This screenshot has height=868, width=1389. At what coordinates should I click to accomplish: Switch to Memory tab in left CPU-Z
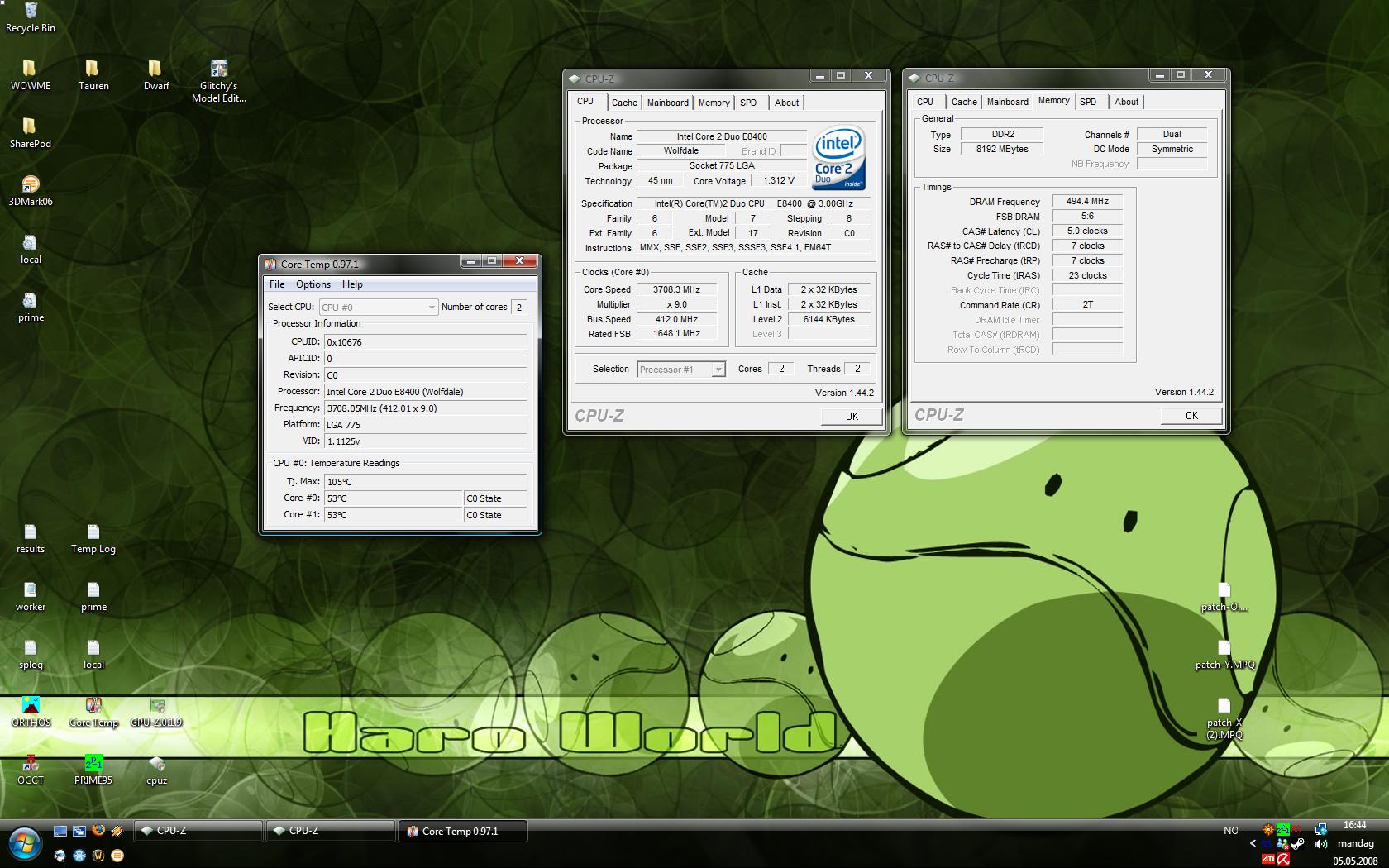(714, 103)
